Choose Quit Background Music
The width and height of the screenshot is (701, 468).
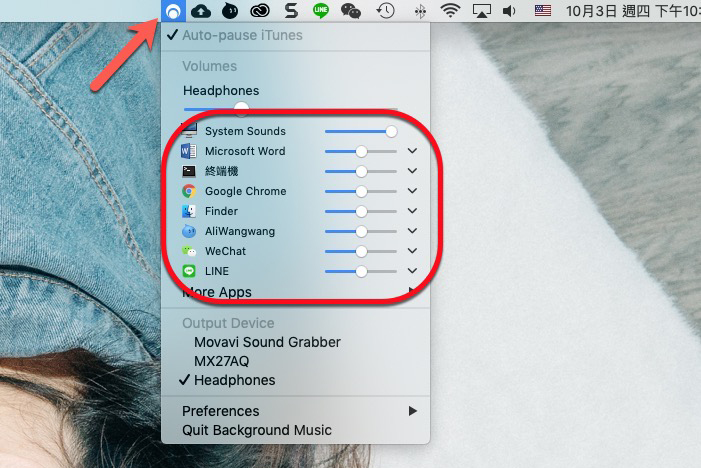(296, 430)
